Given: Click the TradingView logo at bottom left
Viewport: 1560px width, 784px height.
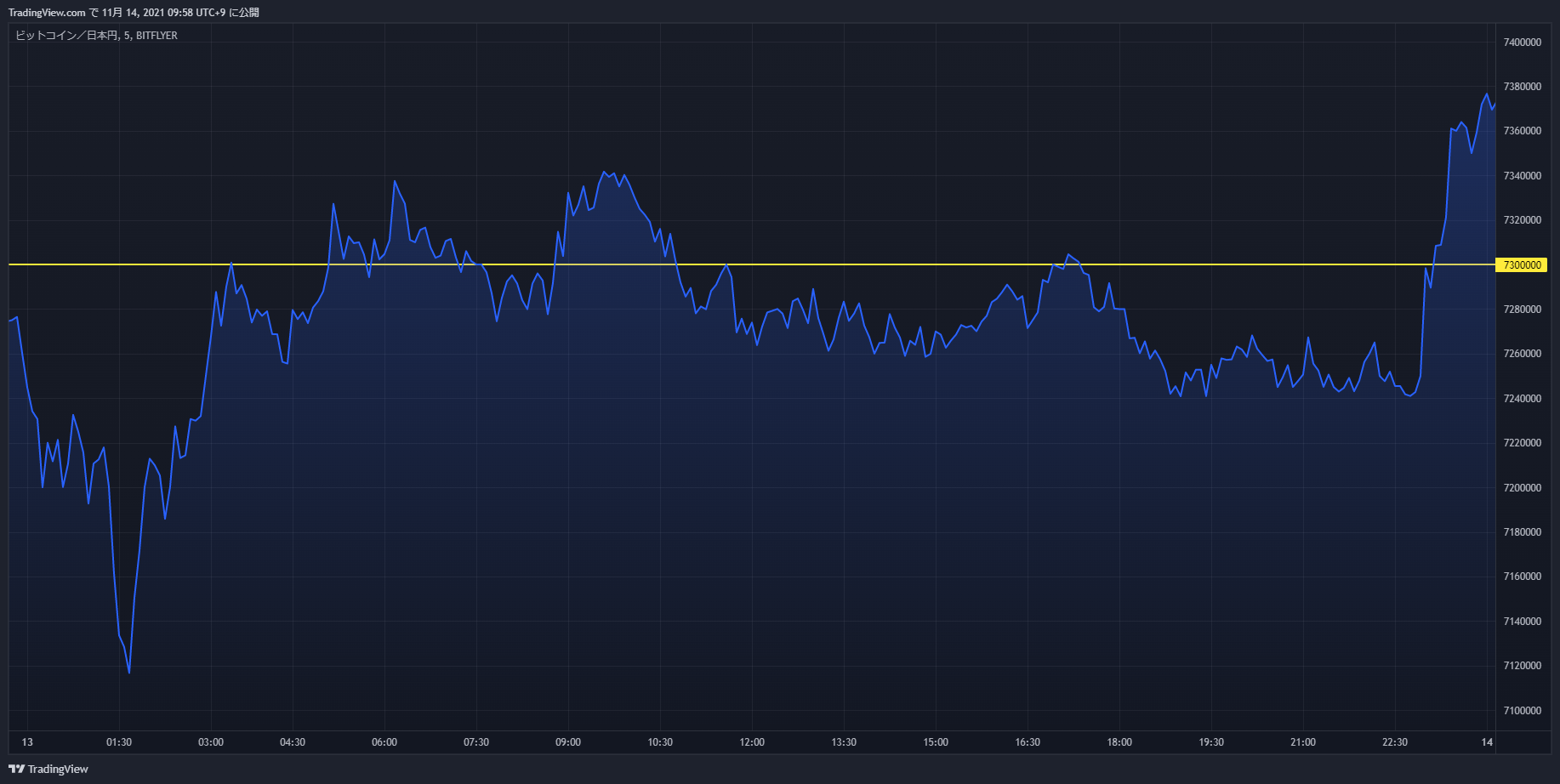Looking at the screenshot, I should [48, 769].
